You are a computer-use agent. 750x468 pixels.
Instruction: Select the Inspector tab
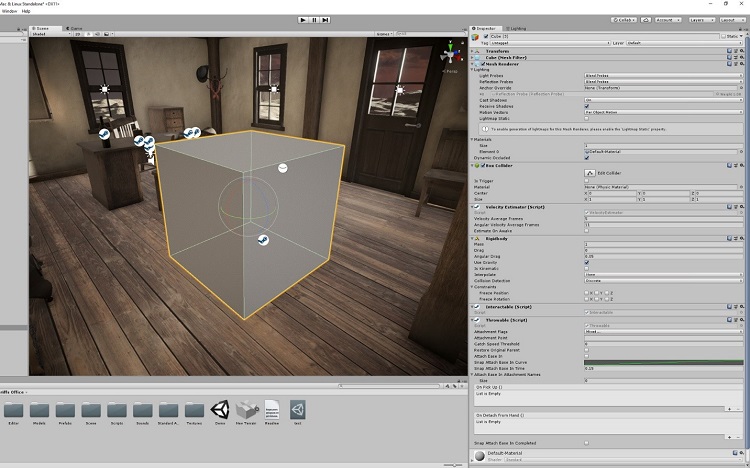[x=485, y=28]
